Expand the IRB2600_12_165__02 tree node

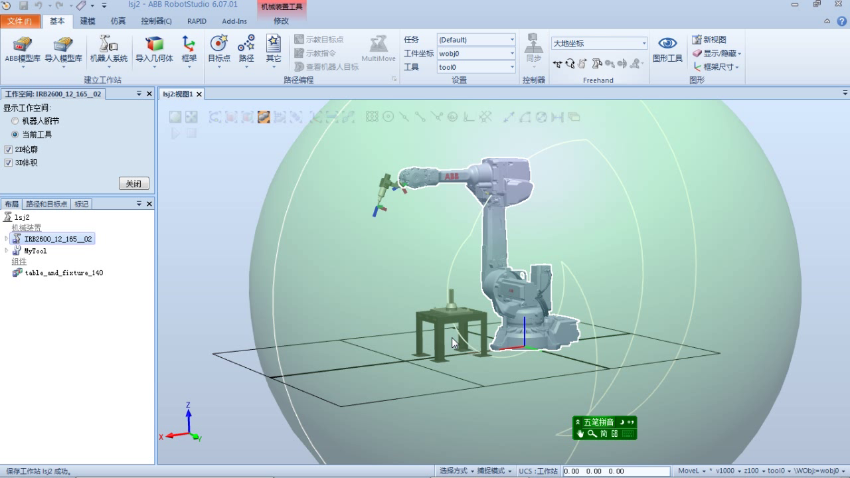[x=6, y=238]
